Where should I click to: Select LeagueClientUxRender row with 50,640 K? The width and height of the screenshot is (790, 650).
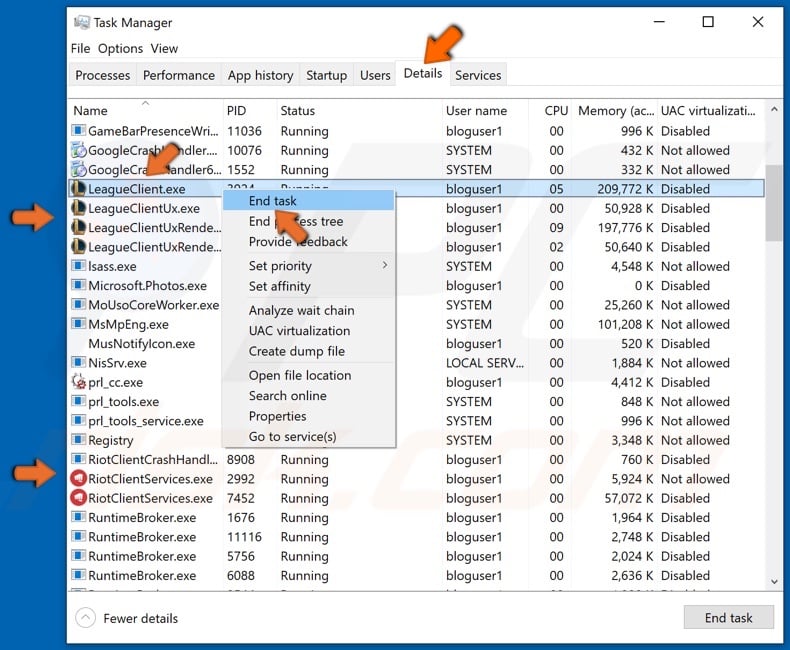tap(416, 246)
